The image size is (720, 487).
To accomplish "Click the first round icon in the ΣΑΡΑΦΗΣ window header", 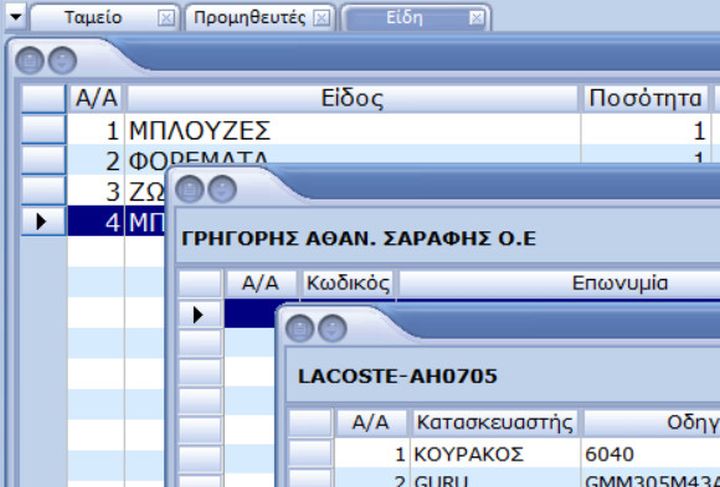I will 190,189.
